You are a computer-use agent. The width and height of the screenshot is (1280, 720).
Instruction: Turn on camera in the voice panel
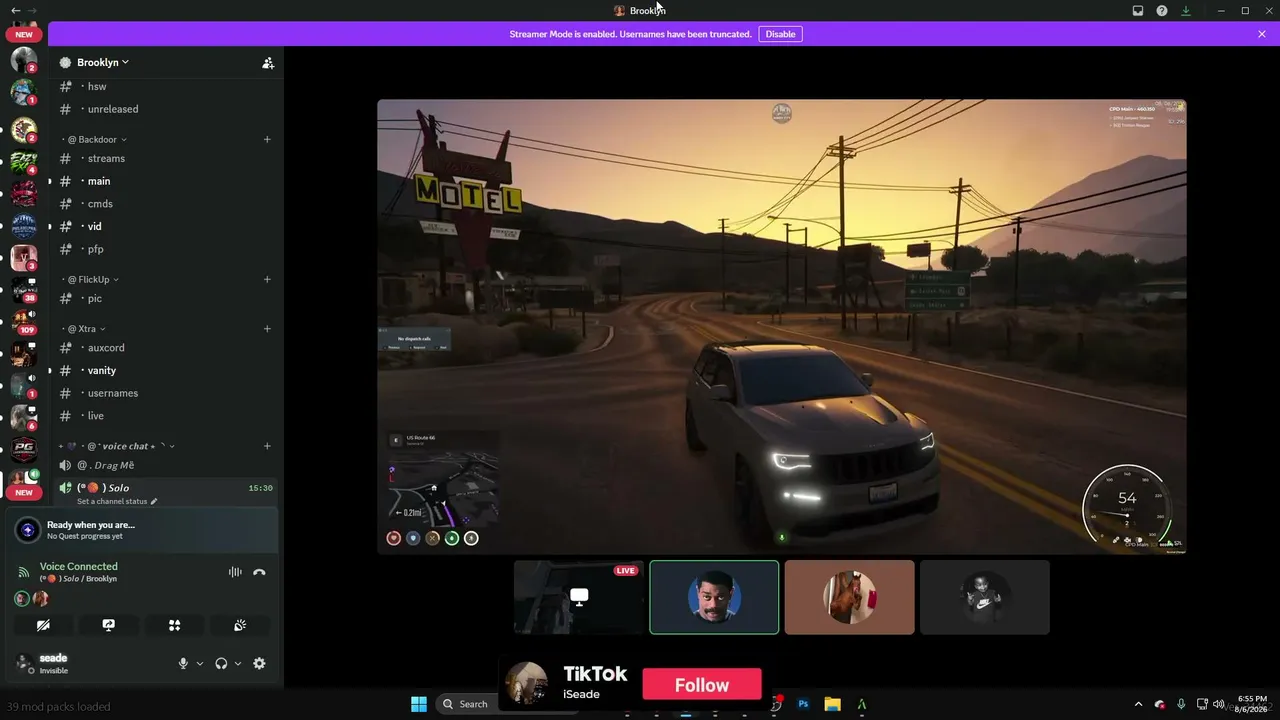(x=43, y=625)
